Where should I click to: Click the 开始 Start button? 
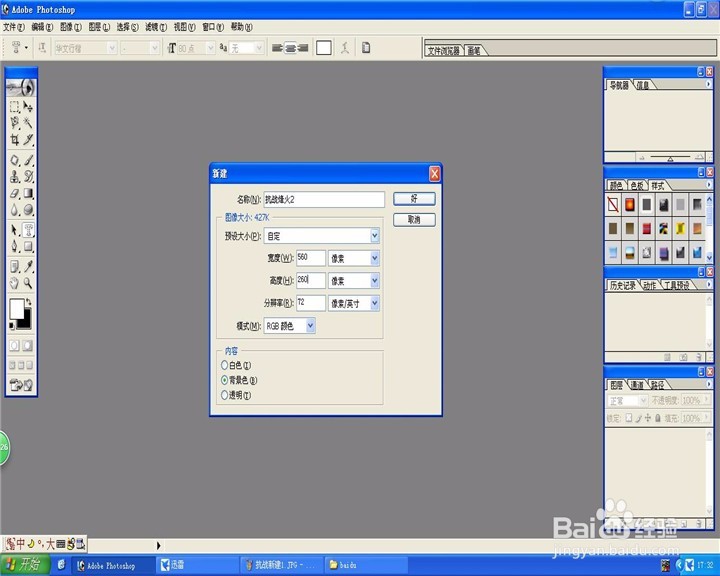[x=24, y=564]
